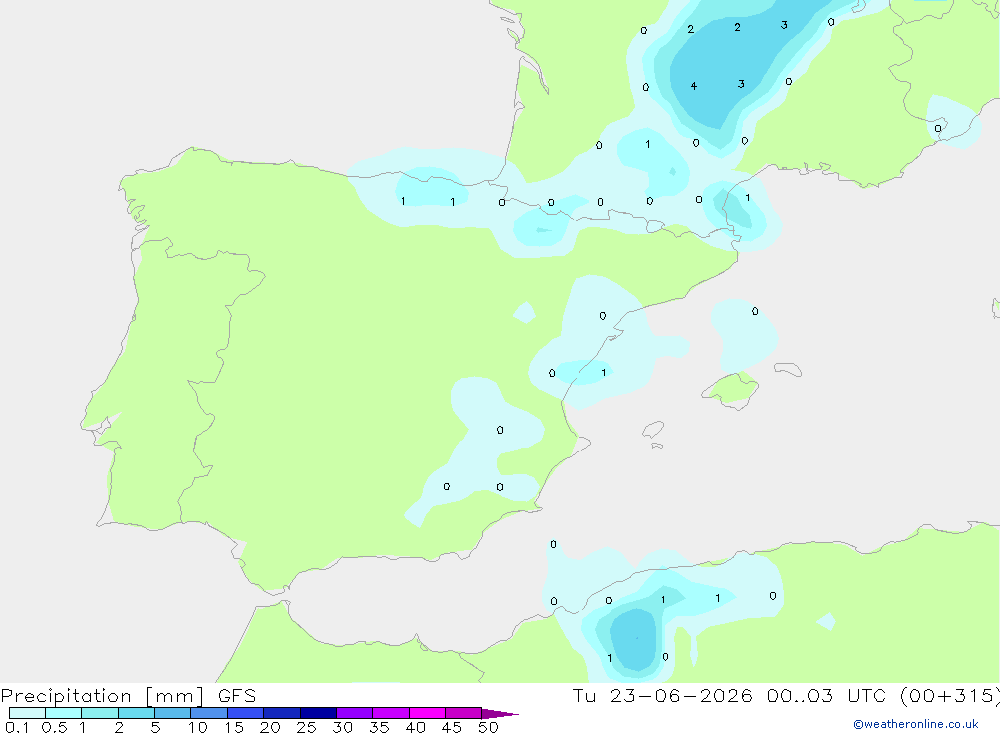Choose the 20–25 mm legend color swatch
The height and width of the screenshot is (733, 1000).
pyautogui.click(x=282, y=713)
